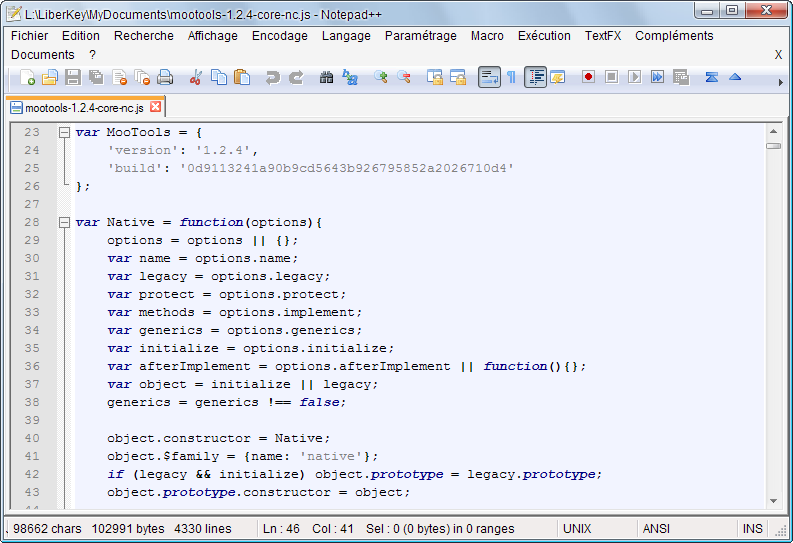Close the mootools tab with red X
The image size is (793, 543).
point(156,107)
